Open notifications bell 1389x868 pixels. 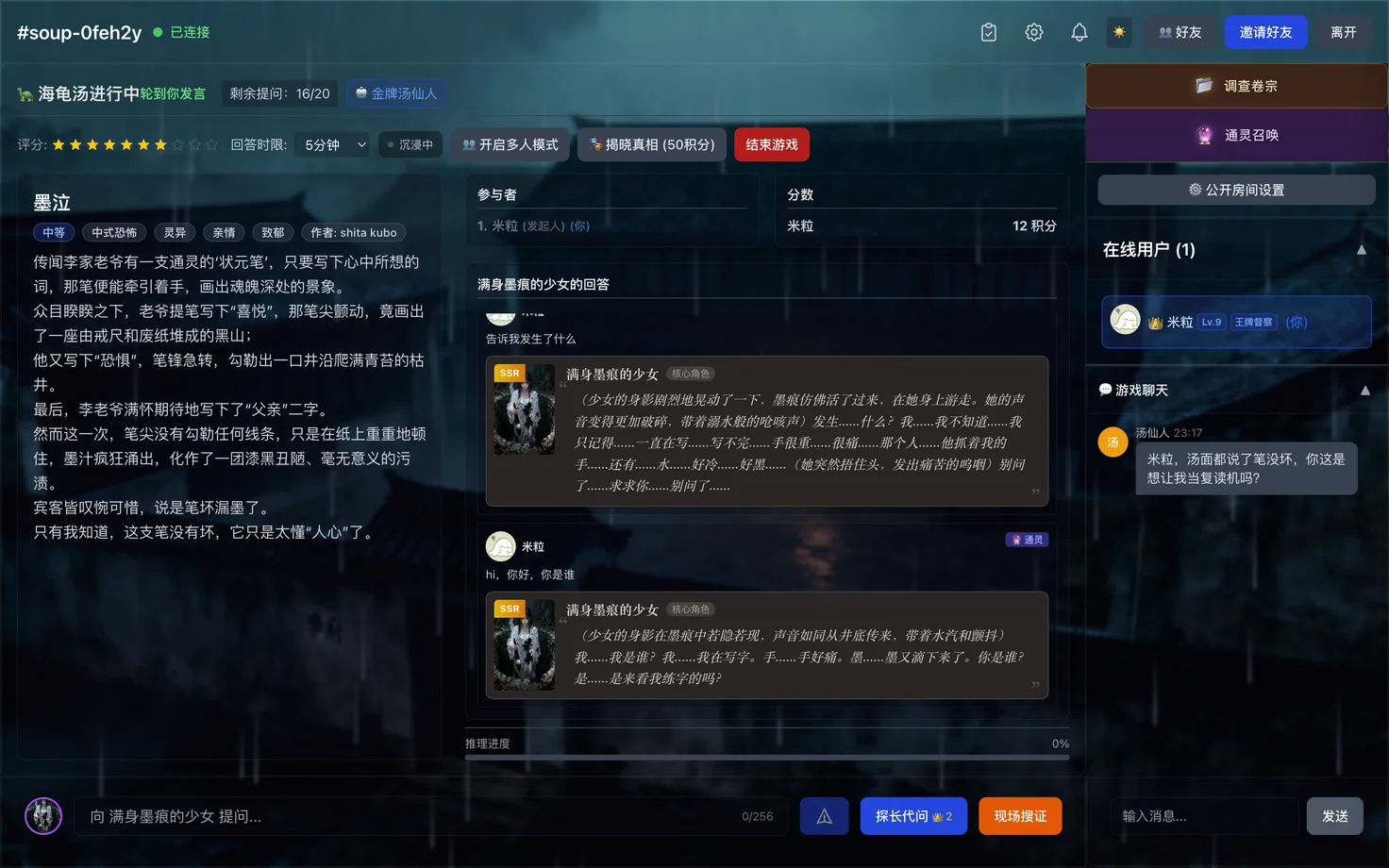click(1079, 32)
